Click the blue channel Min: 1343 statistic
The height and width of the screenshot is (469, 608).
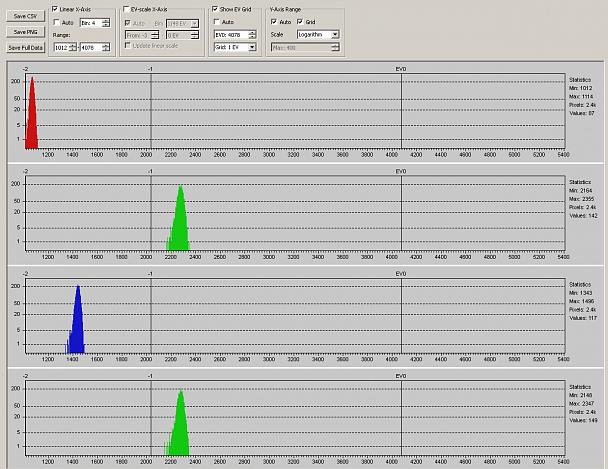(580, 293)
